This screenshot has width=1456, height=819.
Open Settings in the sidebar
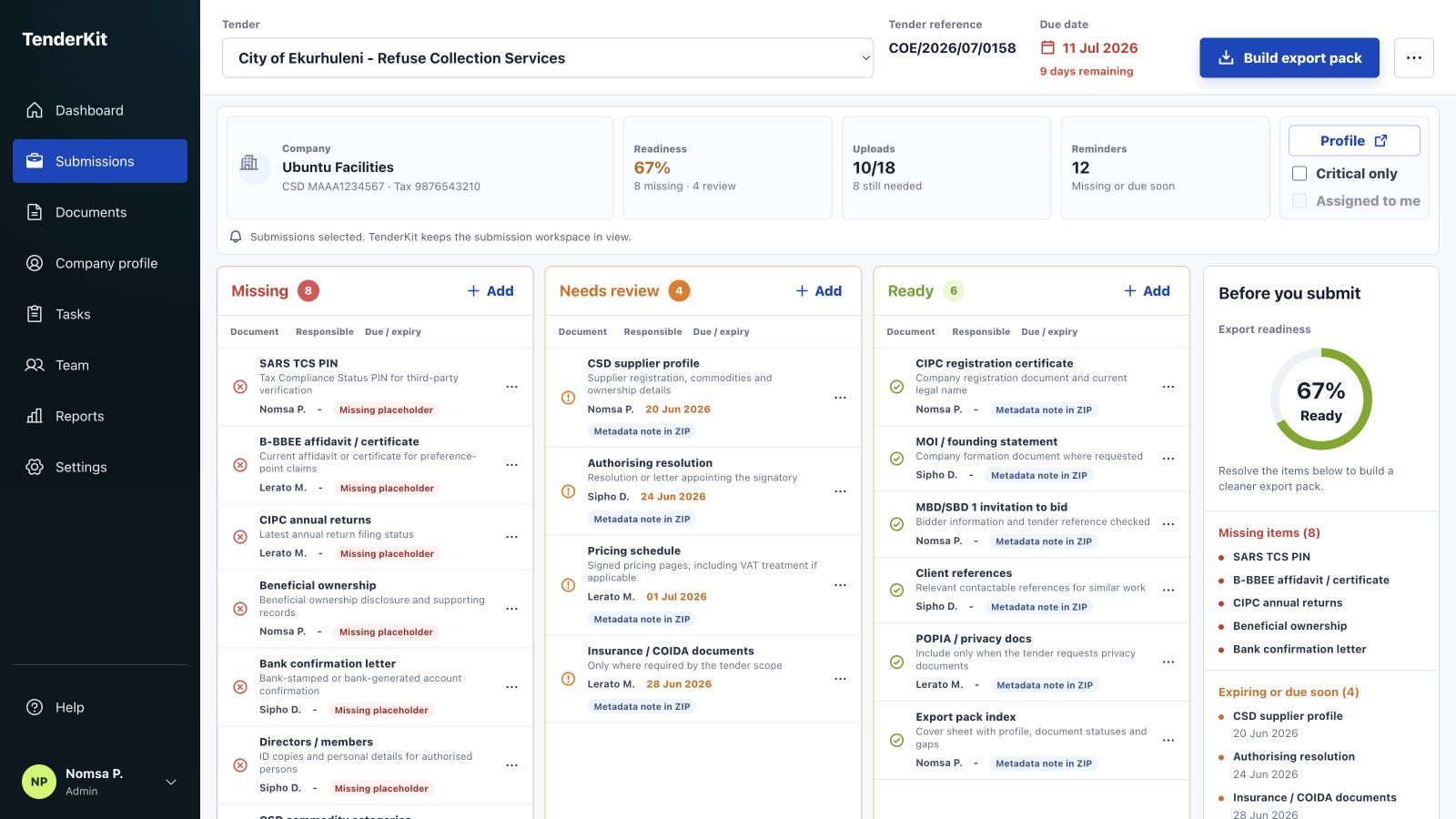click(100, 467)
